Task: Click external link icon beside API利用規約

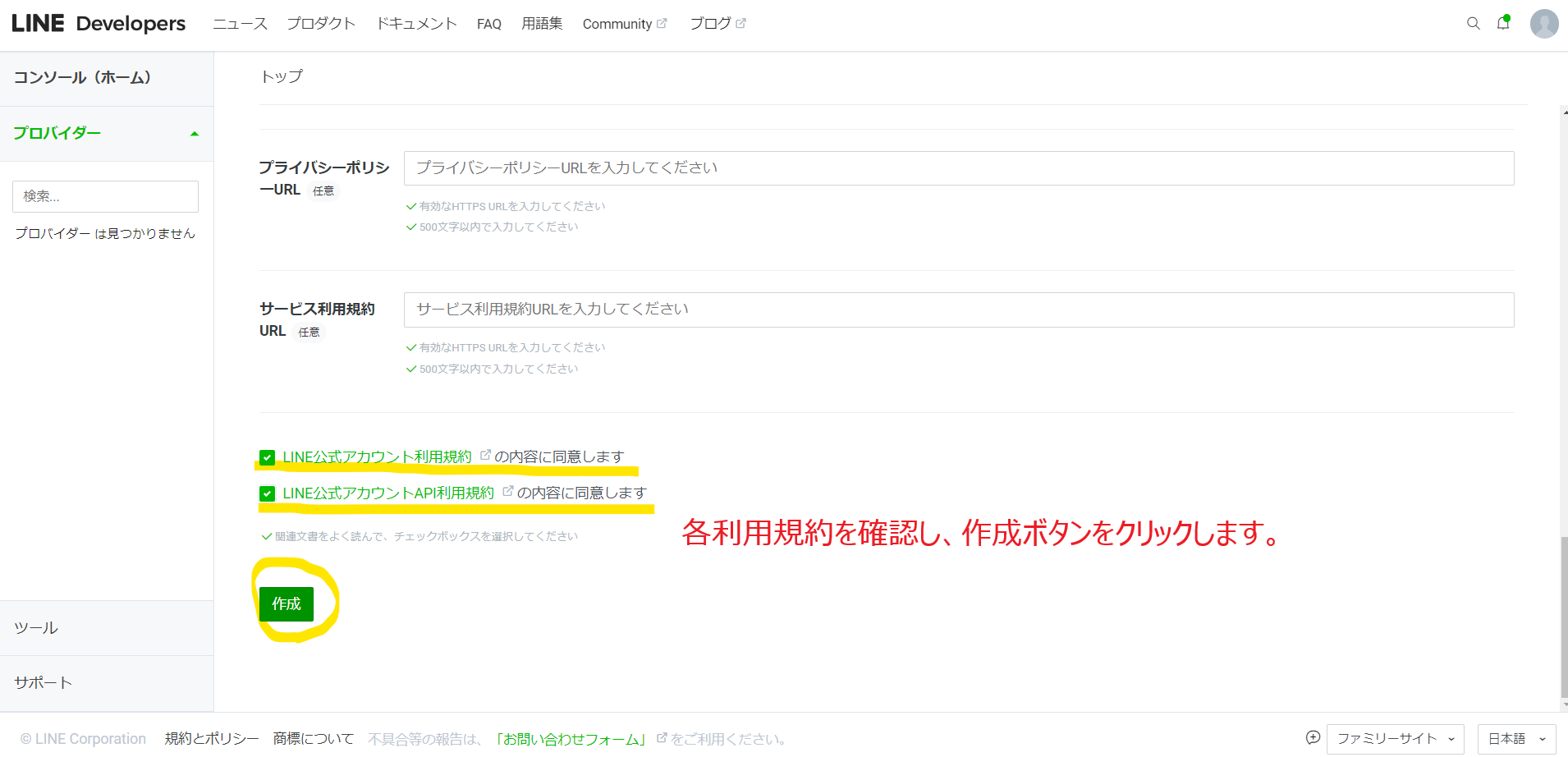Action: pos(507,491)
